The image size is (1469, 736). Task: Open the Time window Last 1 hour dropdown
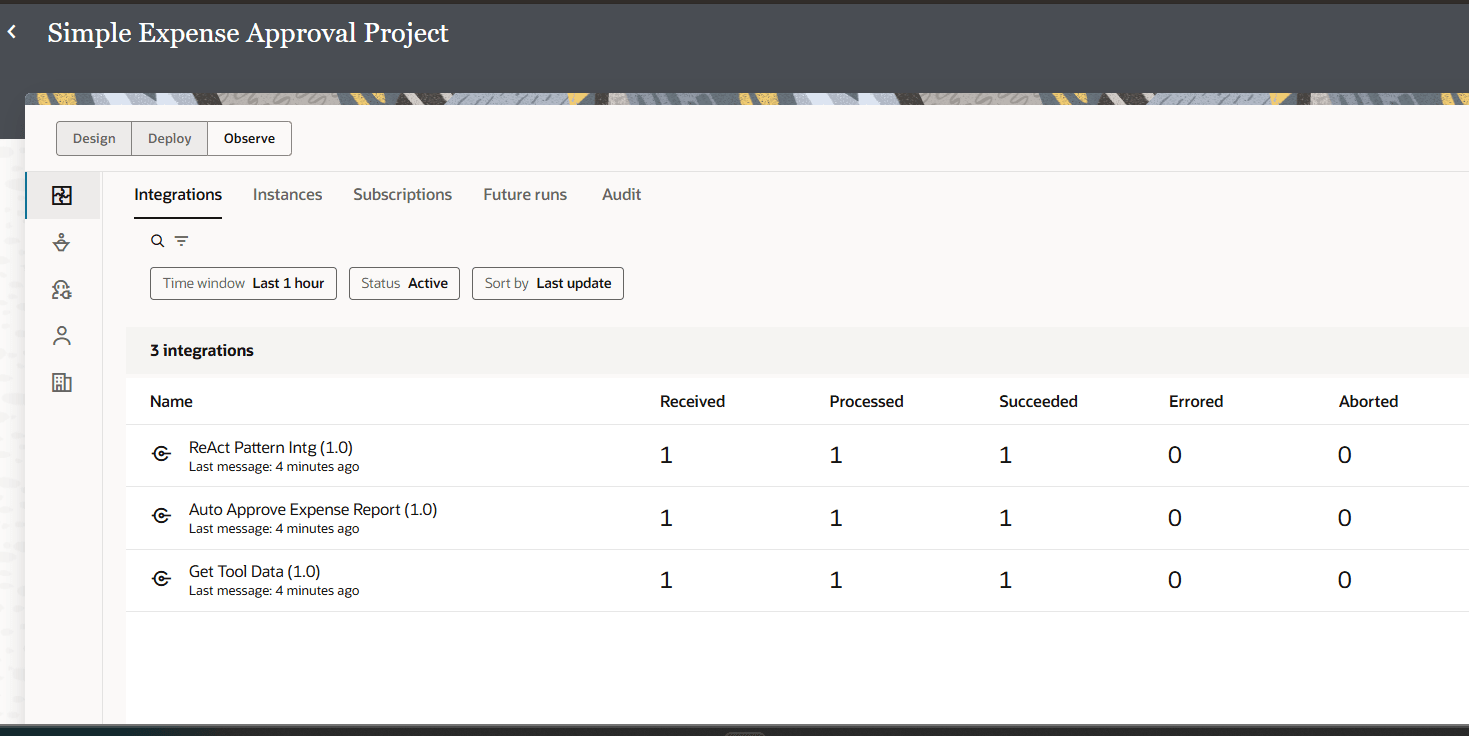[x=243, y=283]
